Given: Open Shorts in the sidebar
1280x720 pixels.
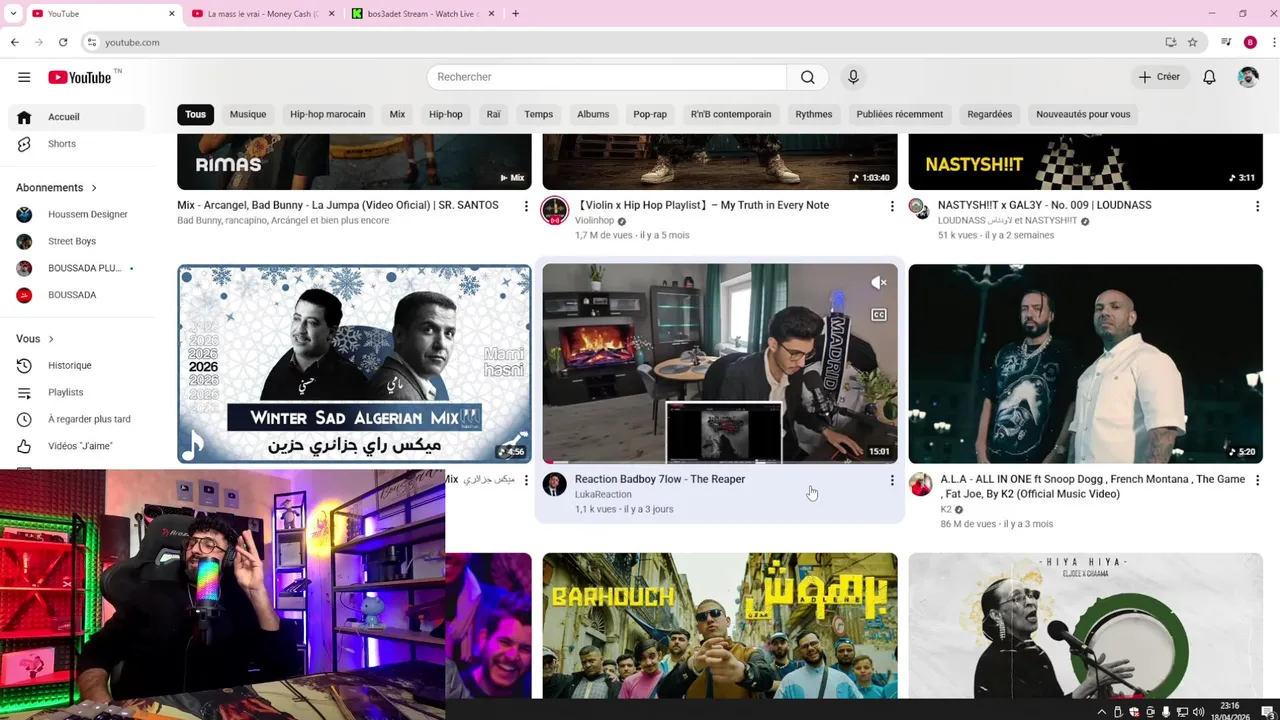Looking at the screenshot, I should (x=76, y=144).
